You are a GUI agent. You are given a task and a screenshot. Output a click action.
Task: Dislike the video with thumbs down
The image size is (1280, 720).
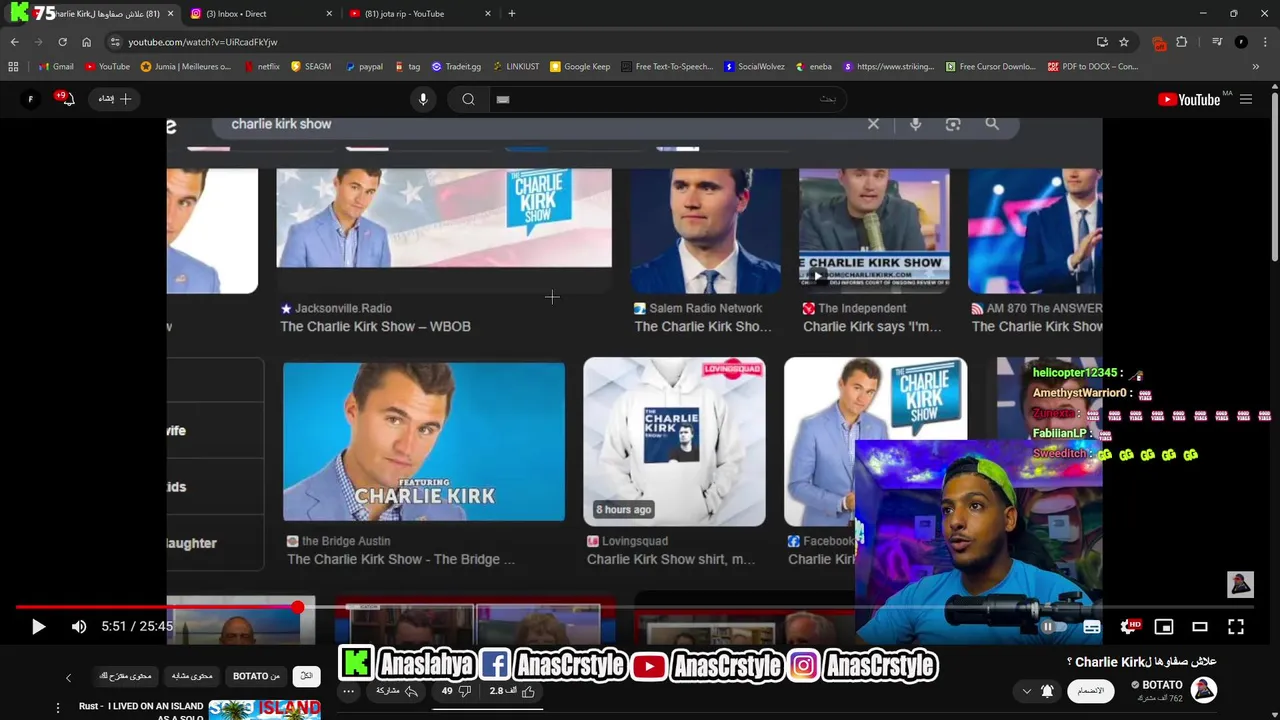click(455, 691)
